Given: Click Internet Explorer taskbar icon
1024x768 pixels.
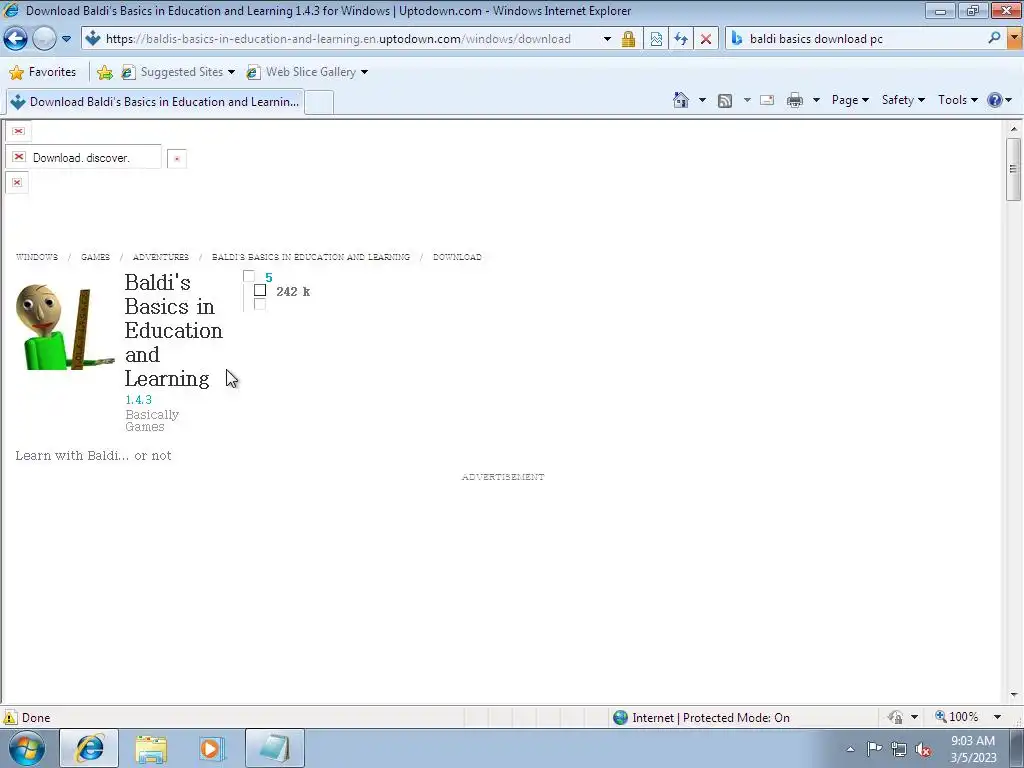Looking at the screenshot, I should pyautogui.click(x=89, y=748).
